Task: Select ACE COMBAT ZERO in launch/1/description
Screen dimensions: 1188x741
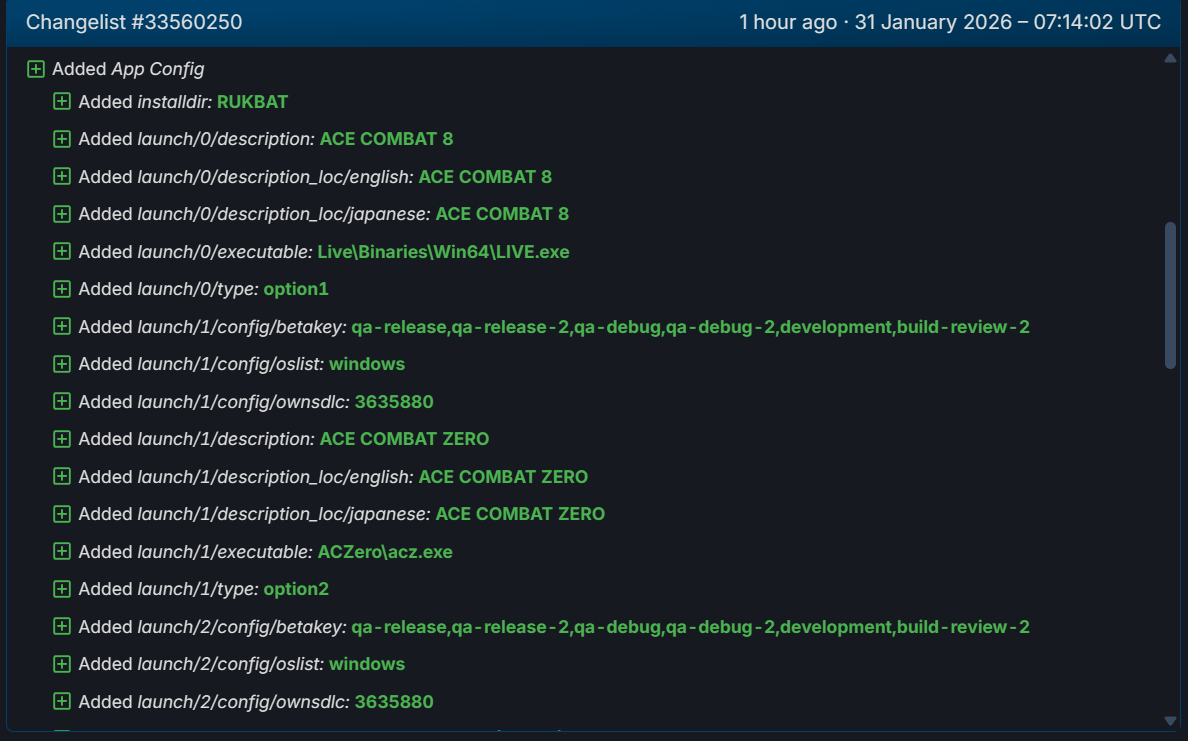Action: [405, 439]
